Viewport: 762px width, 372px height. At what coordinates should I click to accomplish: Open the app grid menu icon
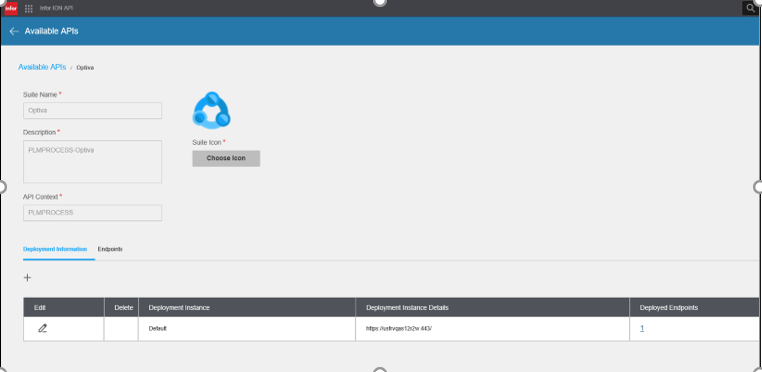(x=29, y=8)
